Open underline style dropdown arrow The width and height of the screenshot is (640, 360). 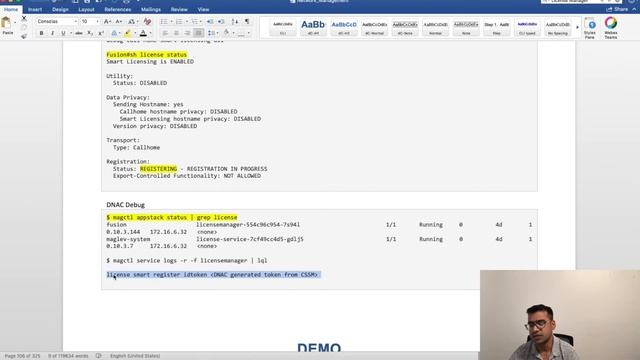coord(71,33)
